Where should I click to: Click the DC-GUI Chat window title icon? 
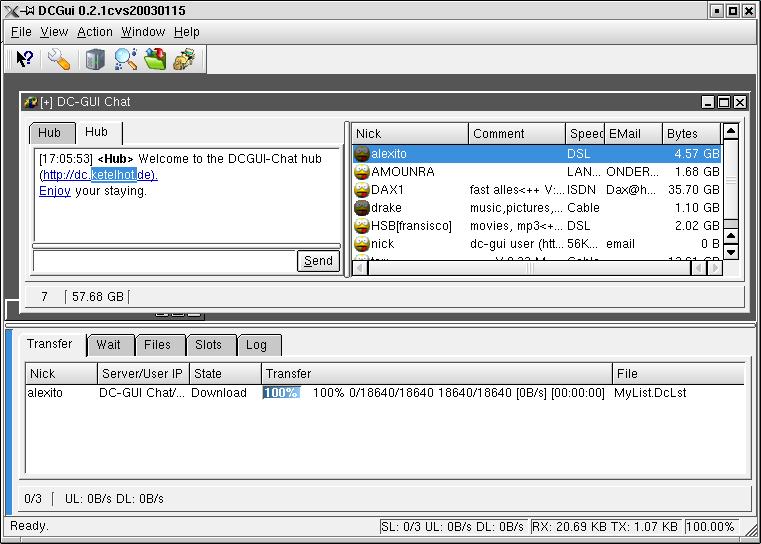pos(31,102)
